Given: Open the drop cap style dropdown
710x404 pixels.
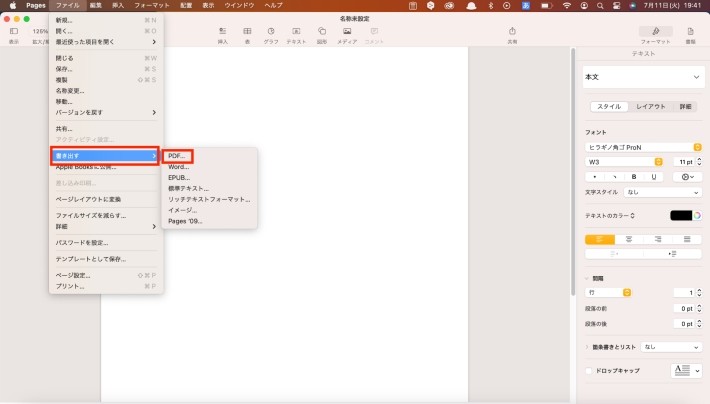Looking at the screenshot, I should click(x=686, y=370).
